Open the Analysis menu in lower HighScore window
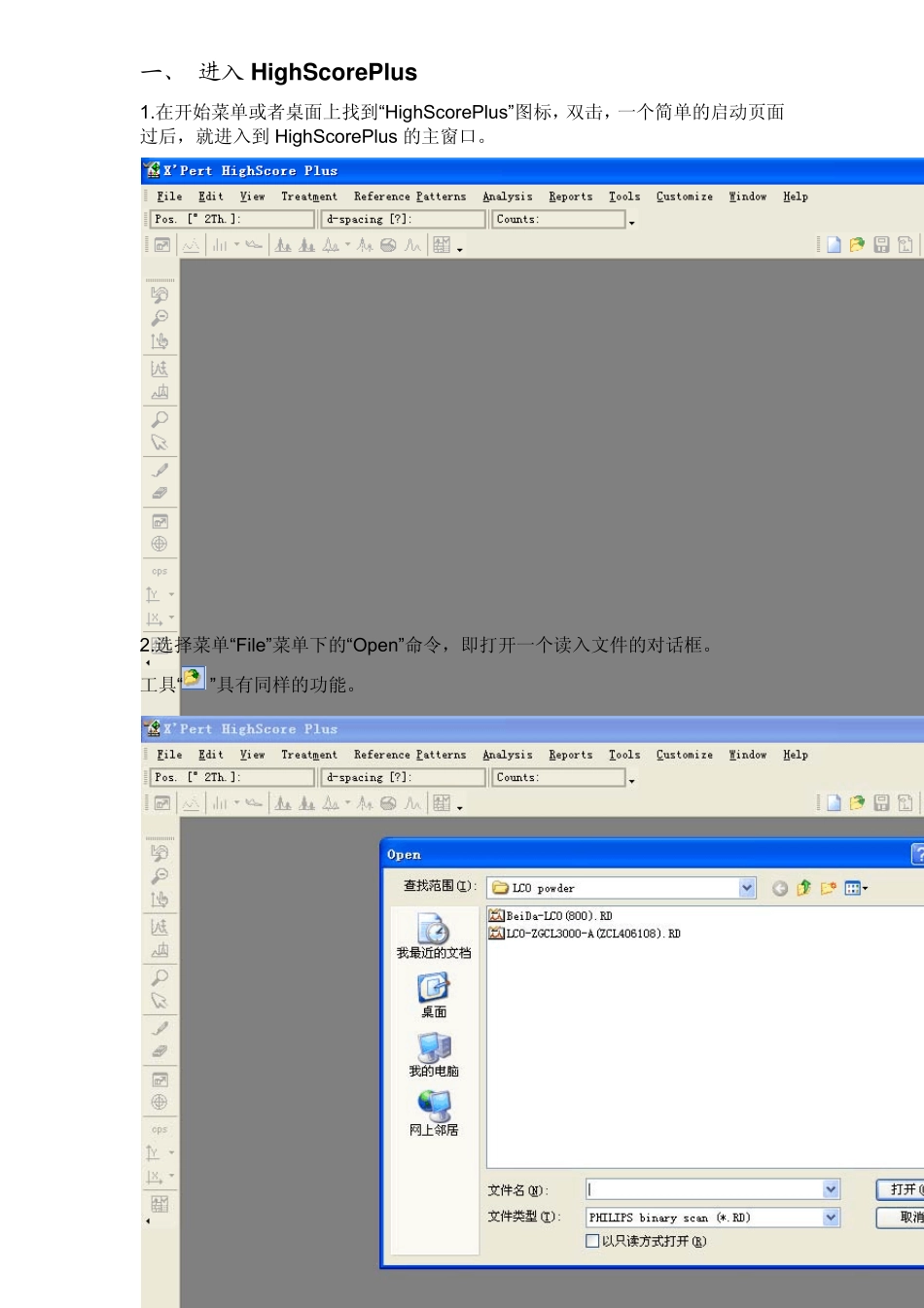Image resolution: width=924 pixels, height=1308 pixels. tap(508, 755)
